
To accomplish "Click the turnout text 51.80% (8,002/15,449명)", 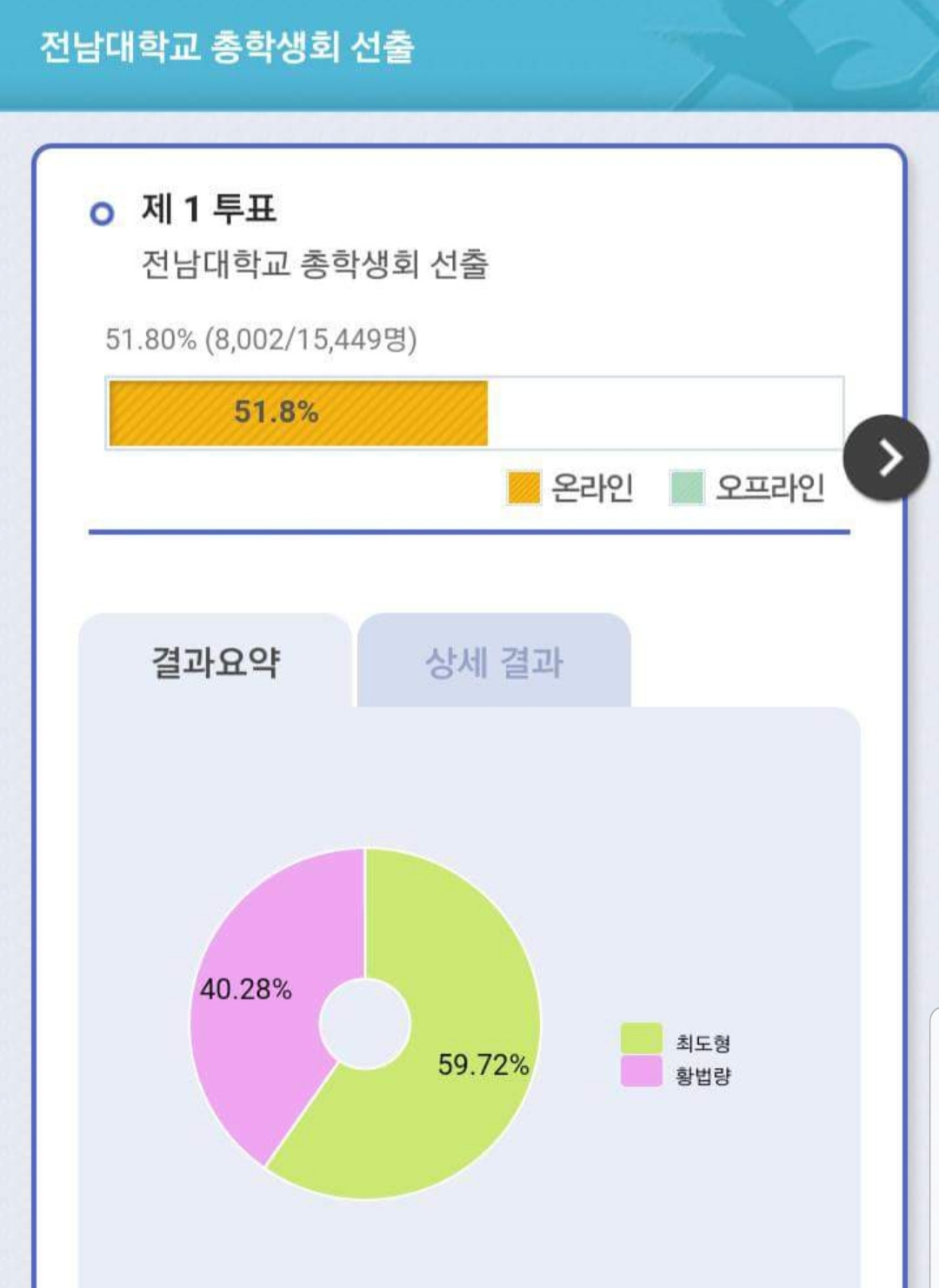I will coord(261,338).
